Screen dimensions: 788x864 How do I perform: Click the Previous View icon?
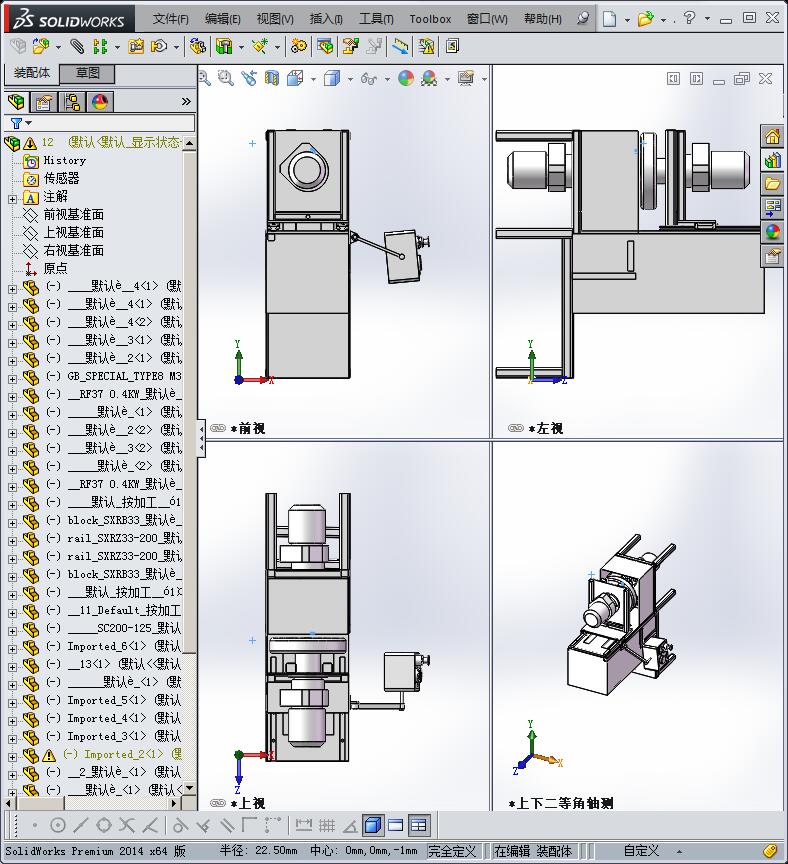coord(249,78)
